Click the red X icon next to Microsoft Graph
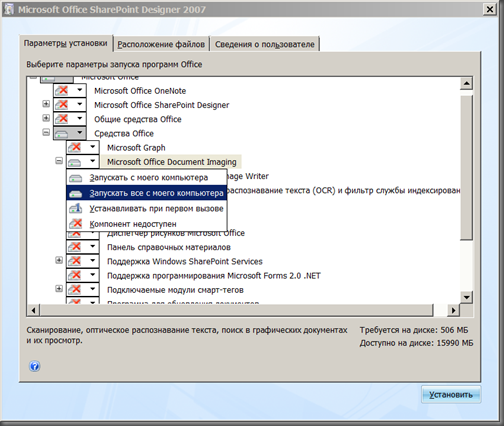The width and height of the screenshot is (504, 426). point(75,147)
